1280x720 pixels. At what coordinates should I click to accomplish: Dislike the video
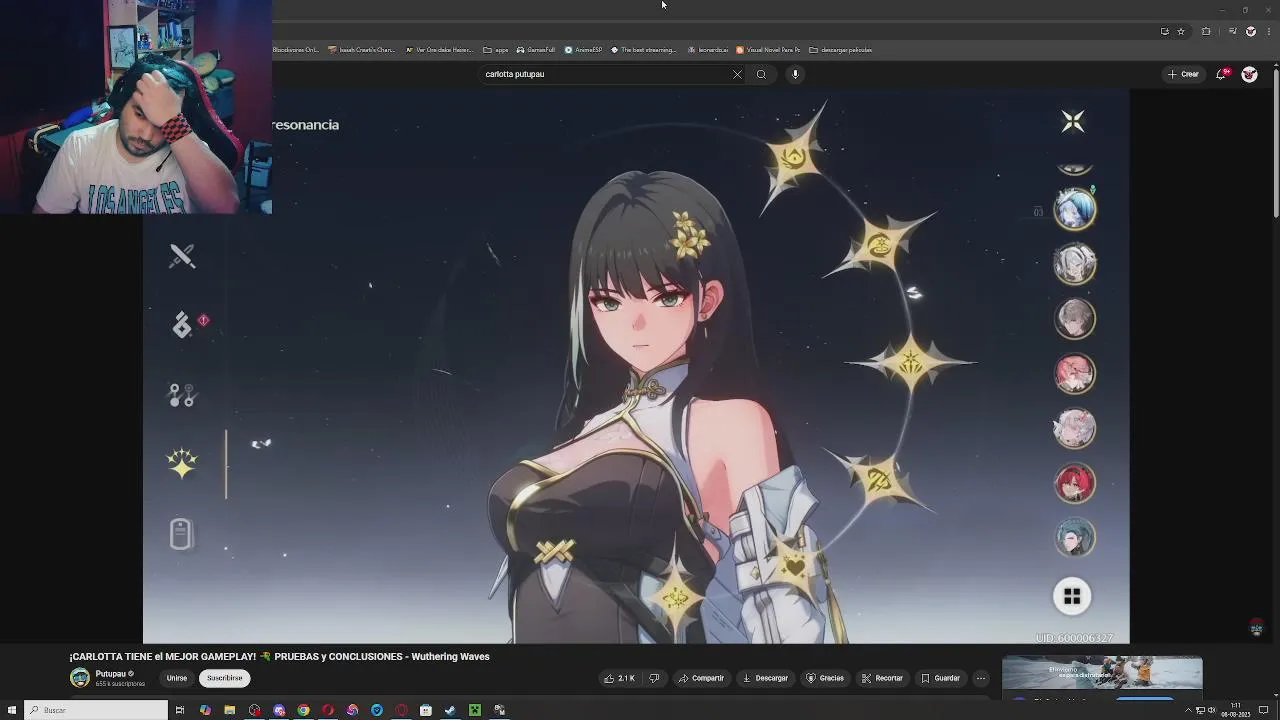click(654, 678)
